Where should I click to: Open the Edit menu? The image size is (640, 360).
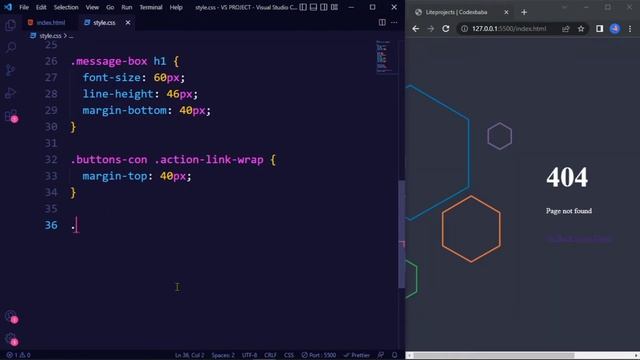pyautogui.click(x=41, y=7)
